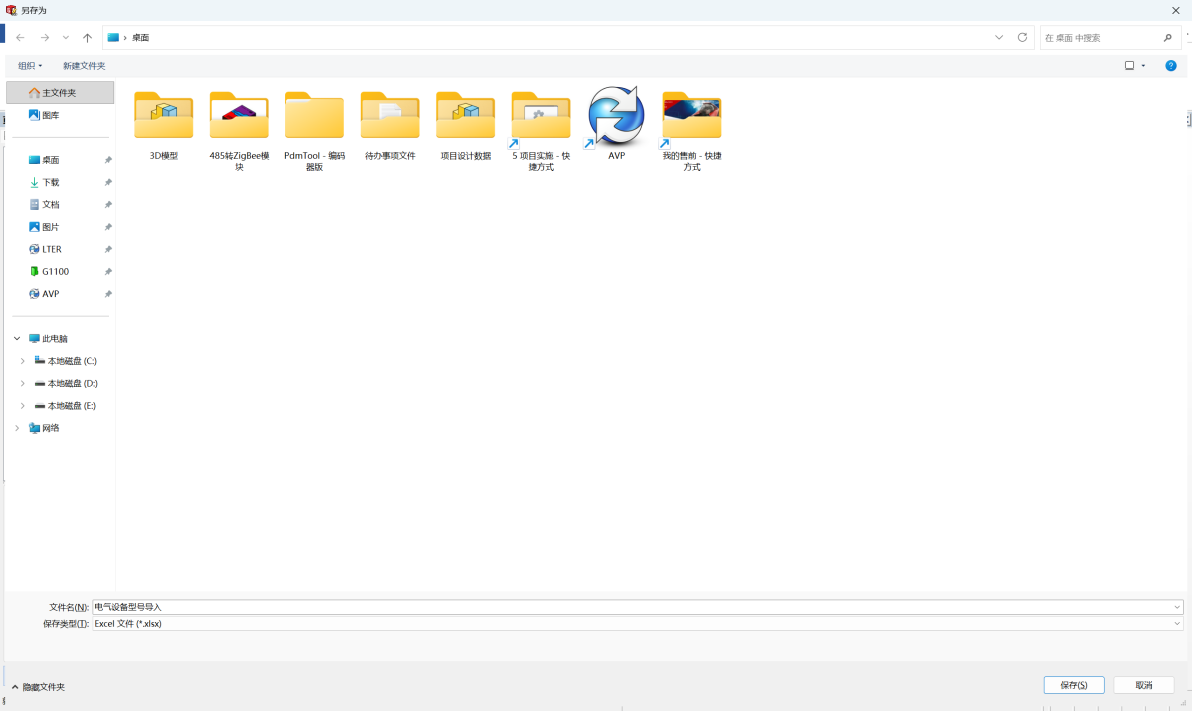The width and height of the screenshot is (1192, 711).
Task: Click the 文件名 input field
Action: (630, 607)
